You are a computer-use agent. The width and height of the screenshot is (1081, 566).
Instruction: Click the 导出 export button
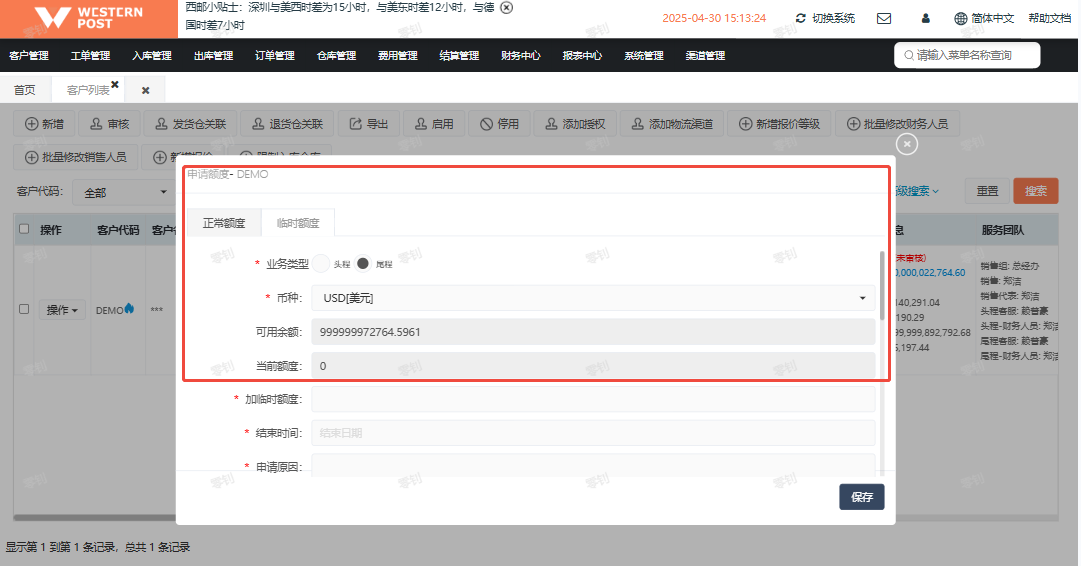369,124
